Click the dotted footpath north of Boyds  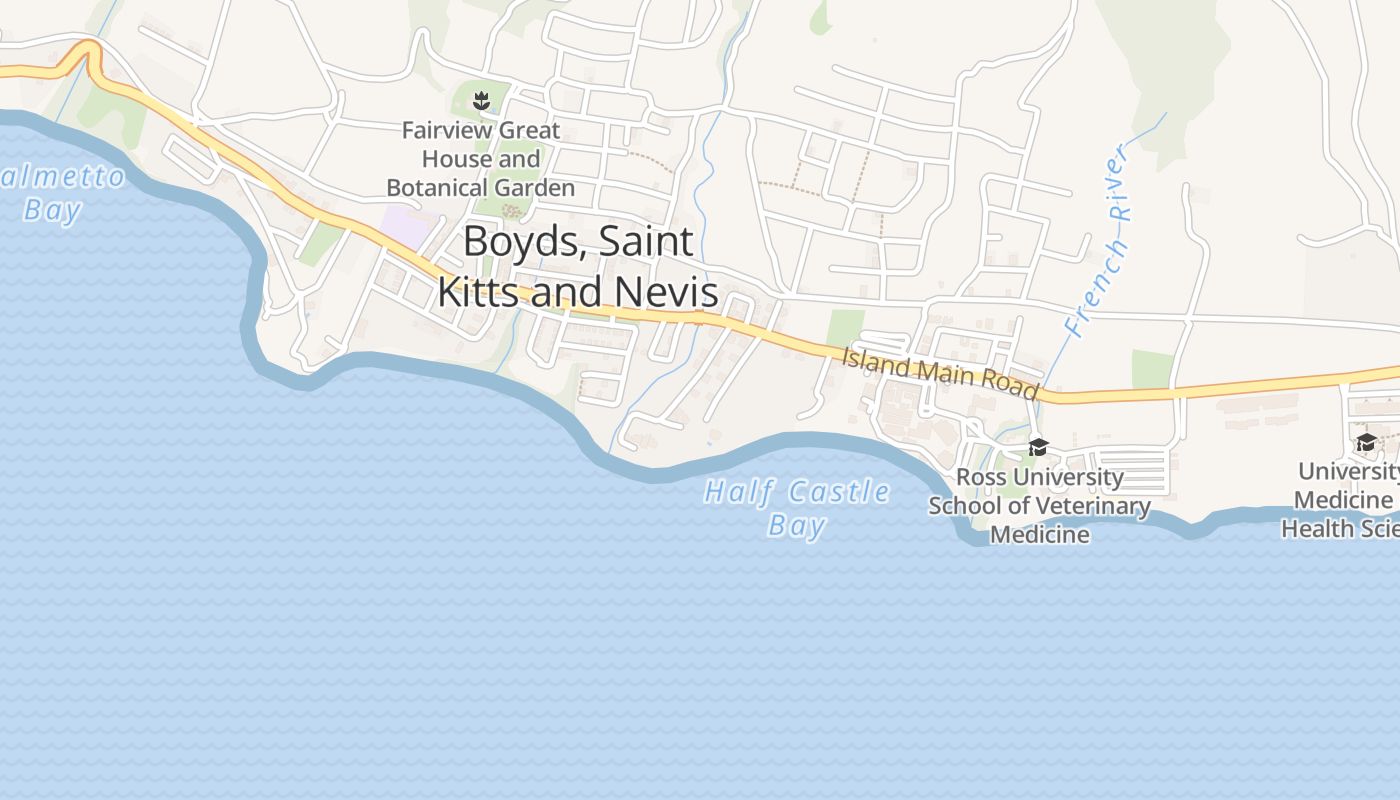click(652, 161)
